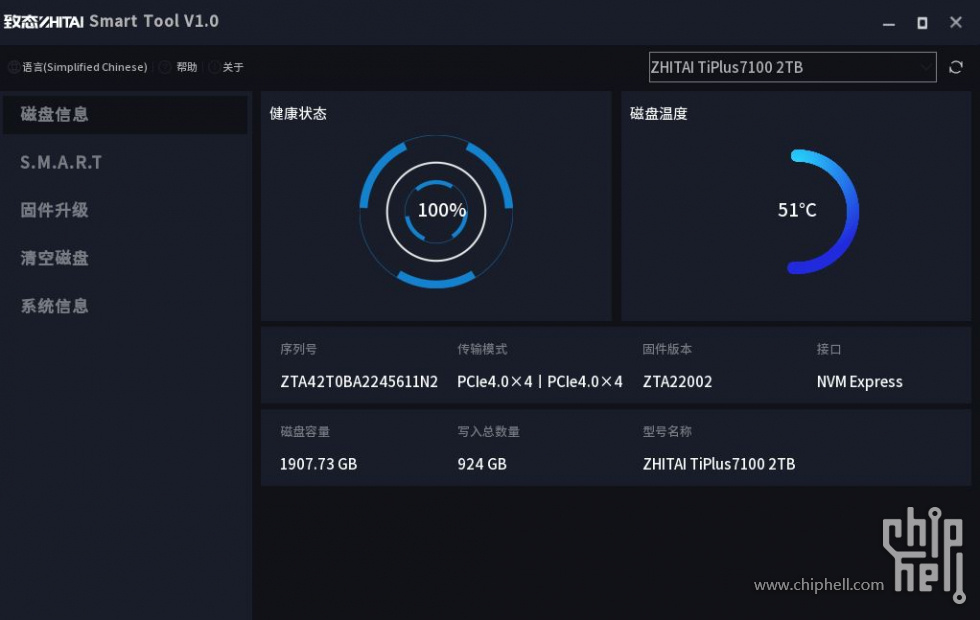Click the 磁盘温度 panel heading
Screen dimensions: 980x620
pos(659,113)
